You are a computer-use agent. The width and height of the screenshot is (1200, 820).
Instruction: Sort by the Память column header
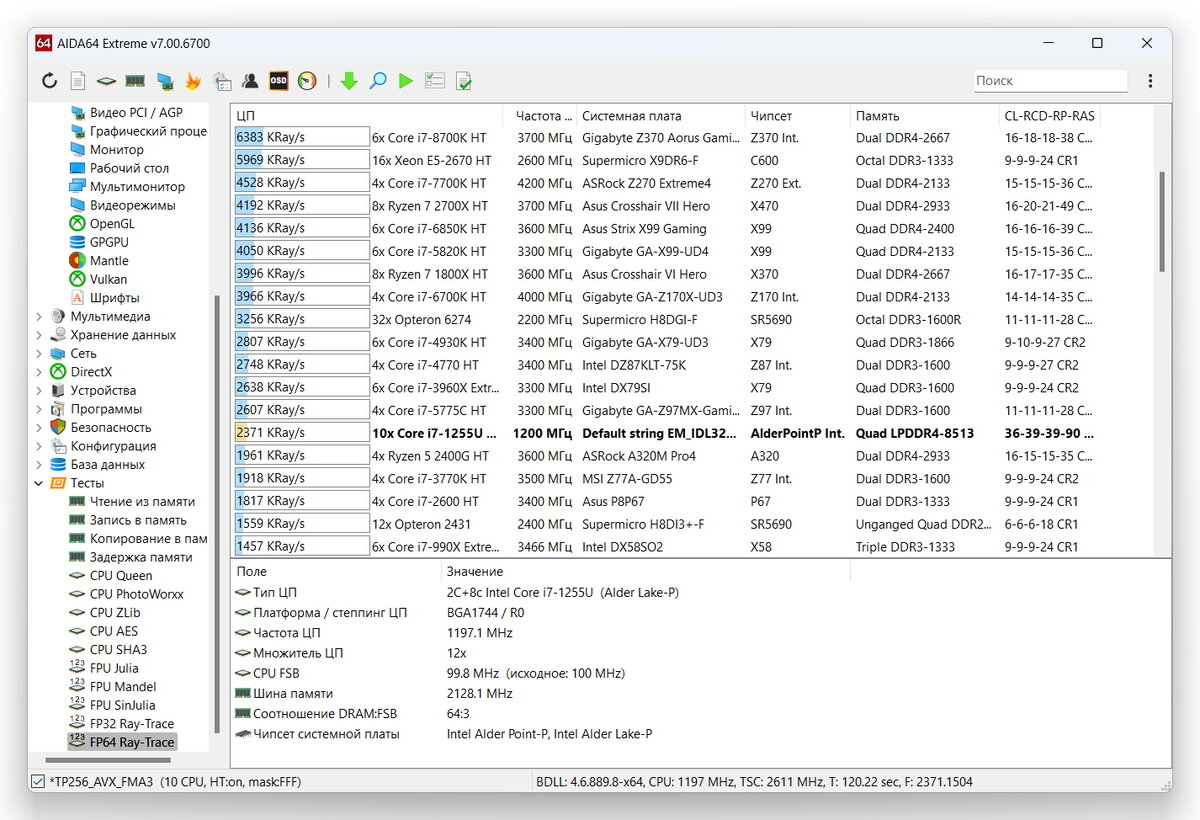924,116
